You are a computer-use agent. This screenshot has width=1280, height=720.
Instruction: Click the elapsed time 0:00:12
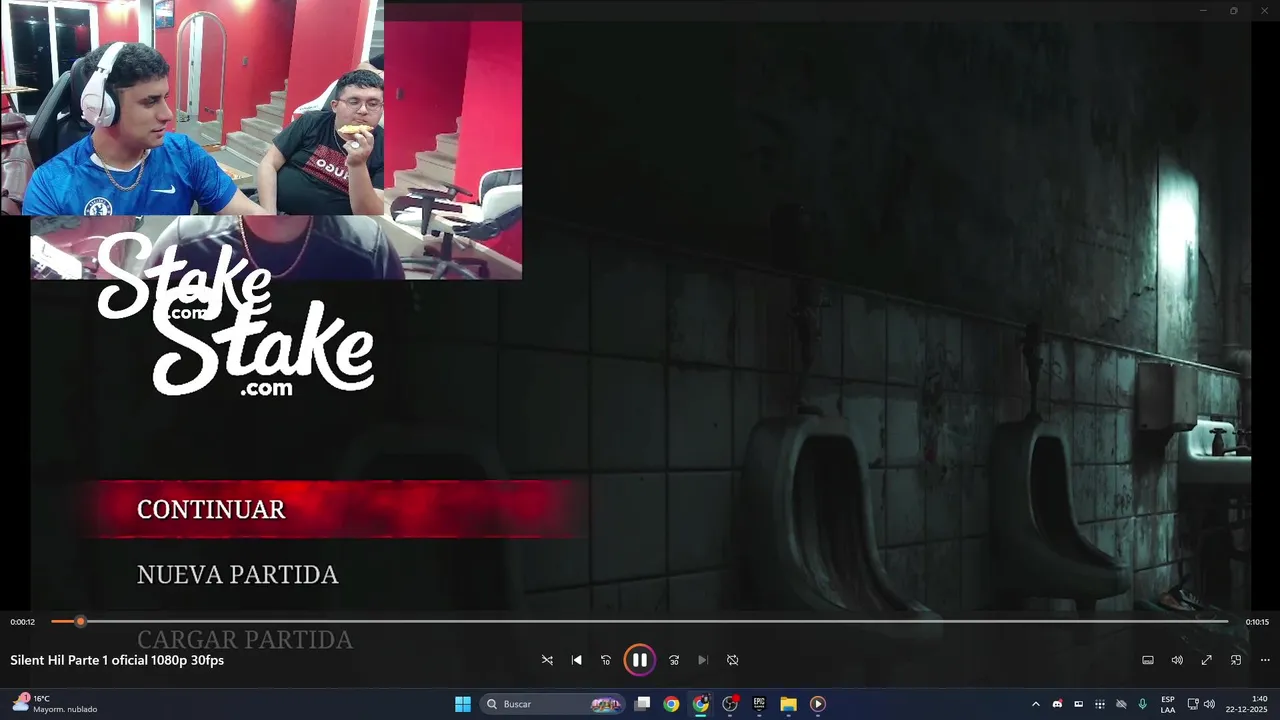click(x=23, y=622)
